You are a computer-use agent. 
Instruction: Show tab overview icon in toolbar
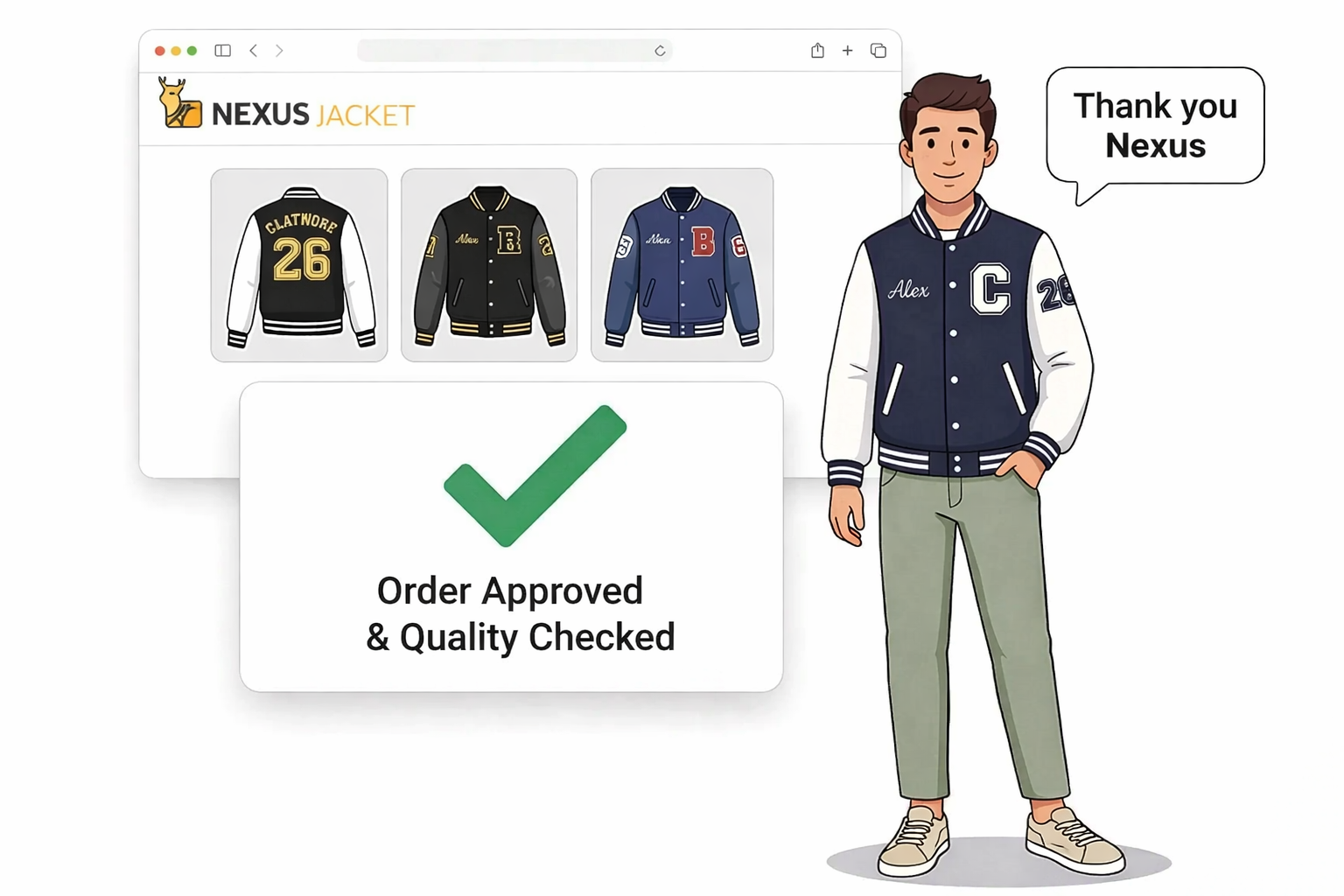tap(878, 51)
